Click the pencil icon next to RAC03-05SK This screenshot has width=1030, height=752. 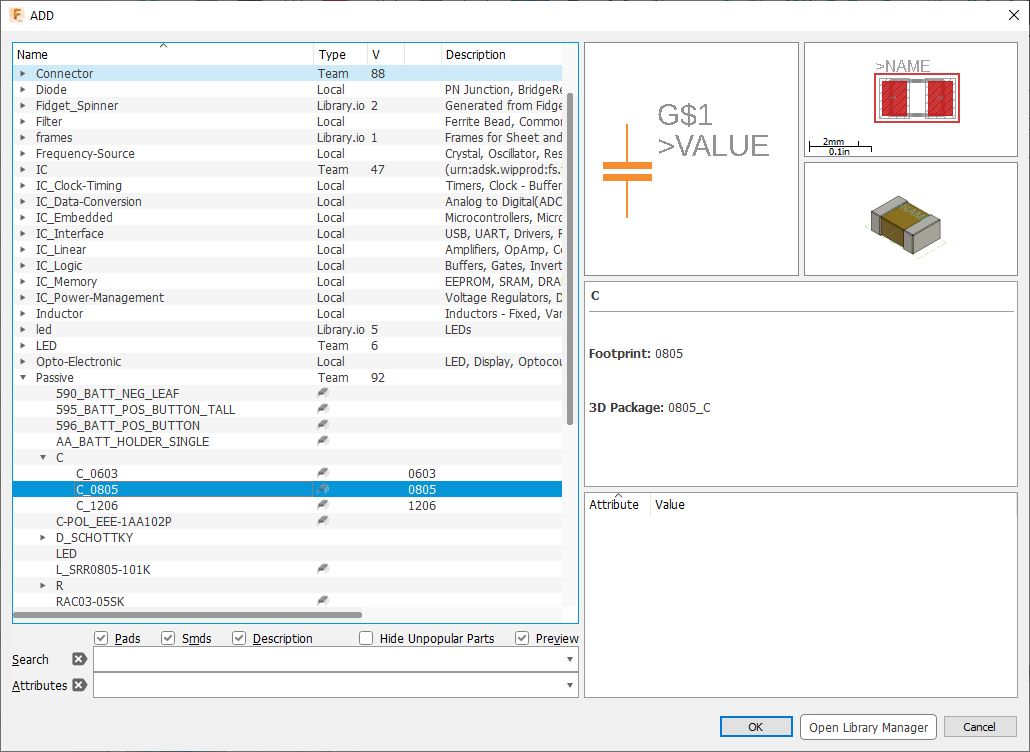(x=322, y=601)
